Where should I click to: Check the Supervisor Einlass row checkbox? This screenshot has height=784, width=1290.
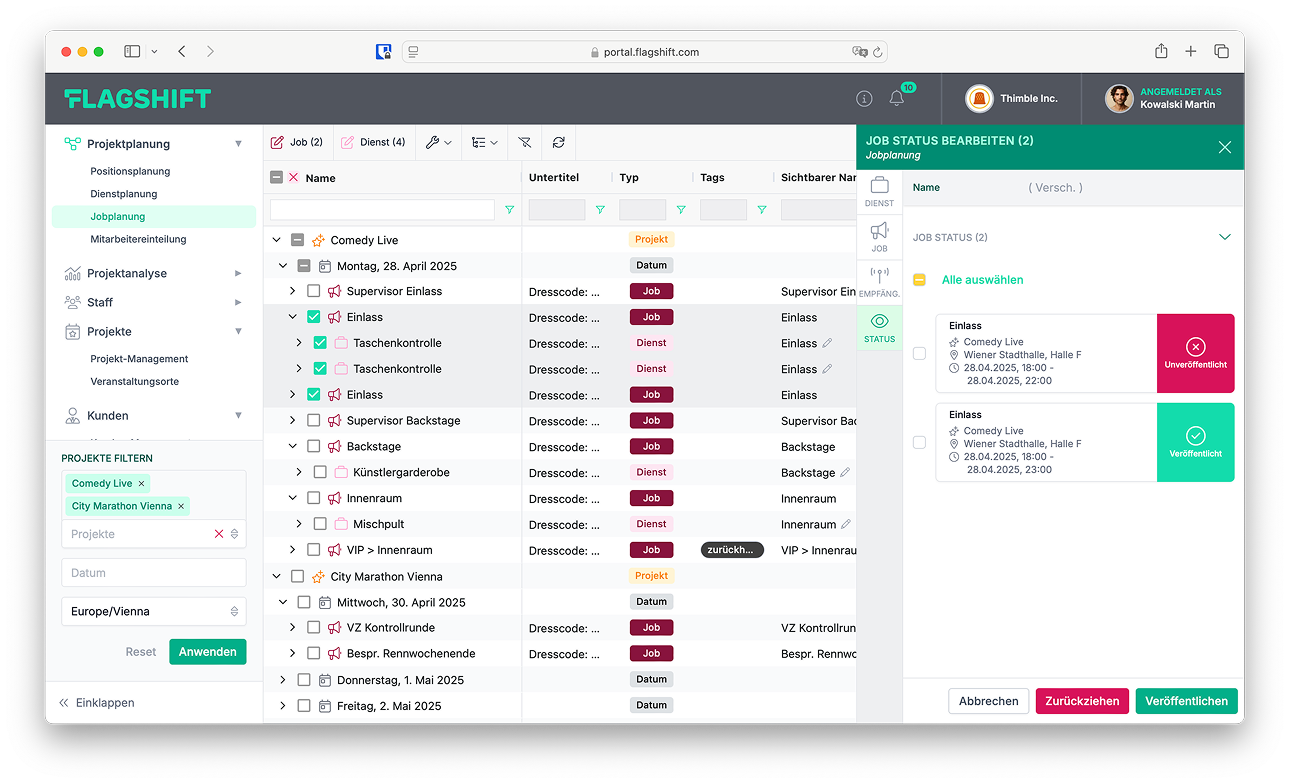(313, 291)
